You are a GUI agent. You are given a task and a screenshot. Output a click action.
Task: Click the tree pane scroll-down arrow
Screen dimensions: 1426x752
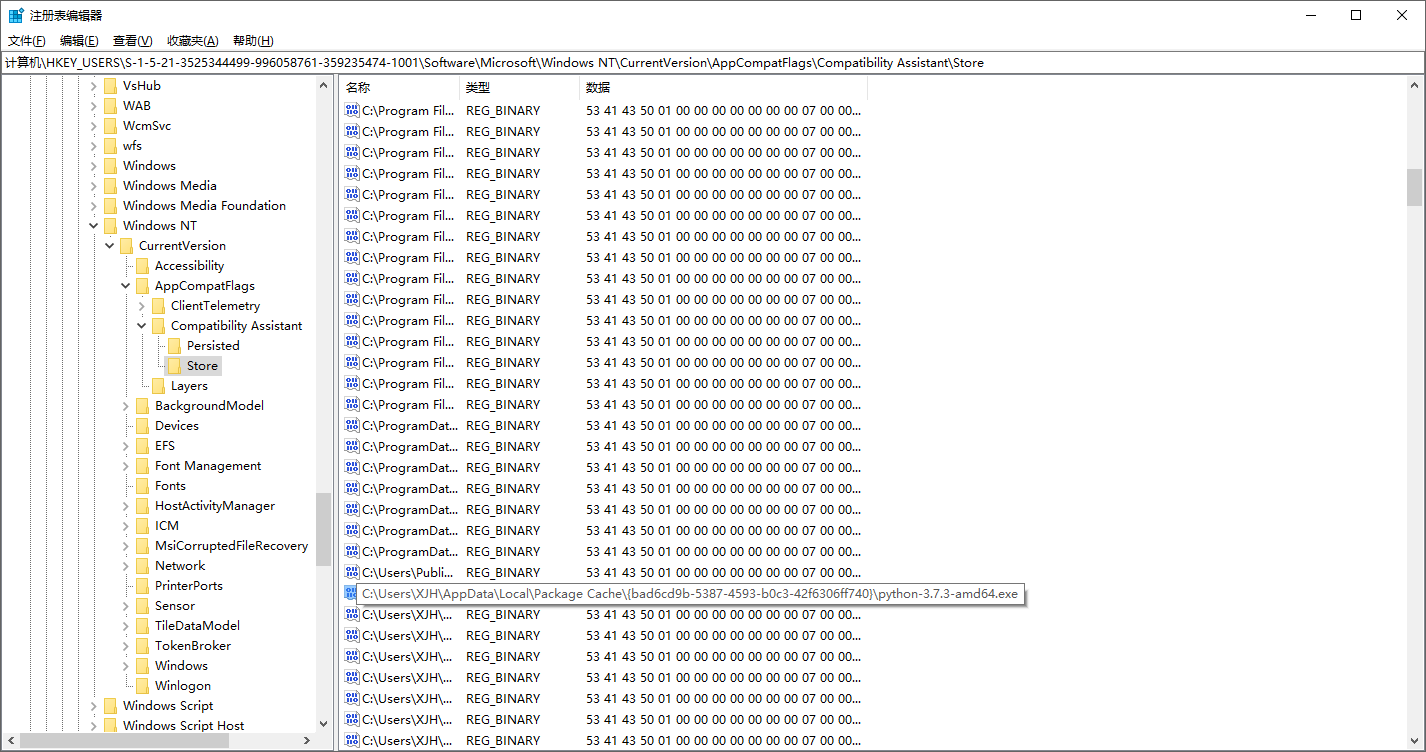pyautogui.click(x=323, y=724)
